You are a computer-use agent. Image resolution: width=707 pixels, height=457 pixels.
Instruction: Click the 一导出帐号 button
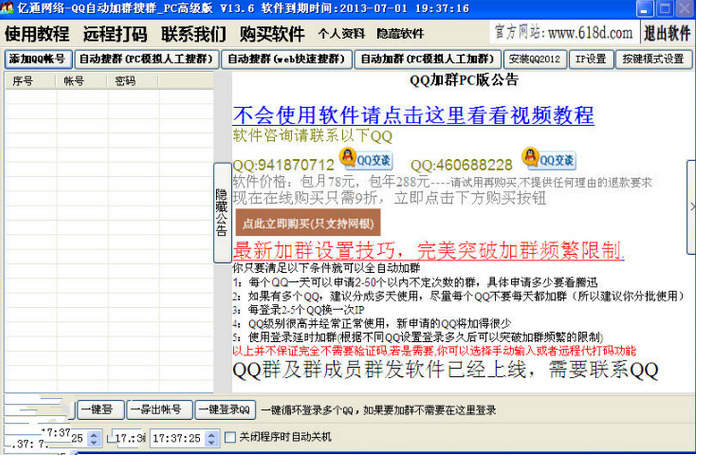click(x=159, y=410)
